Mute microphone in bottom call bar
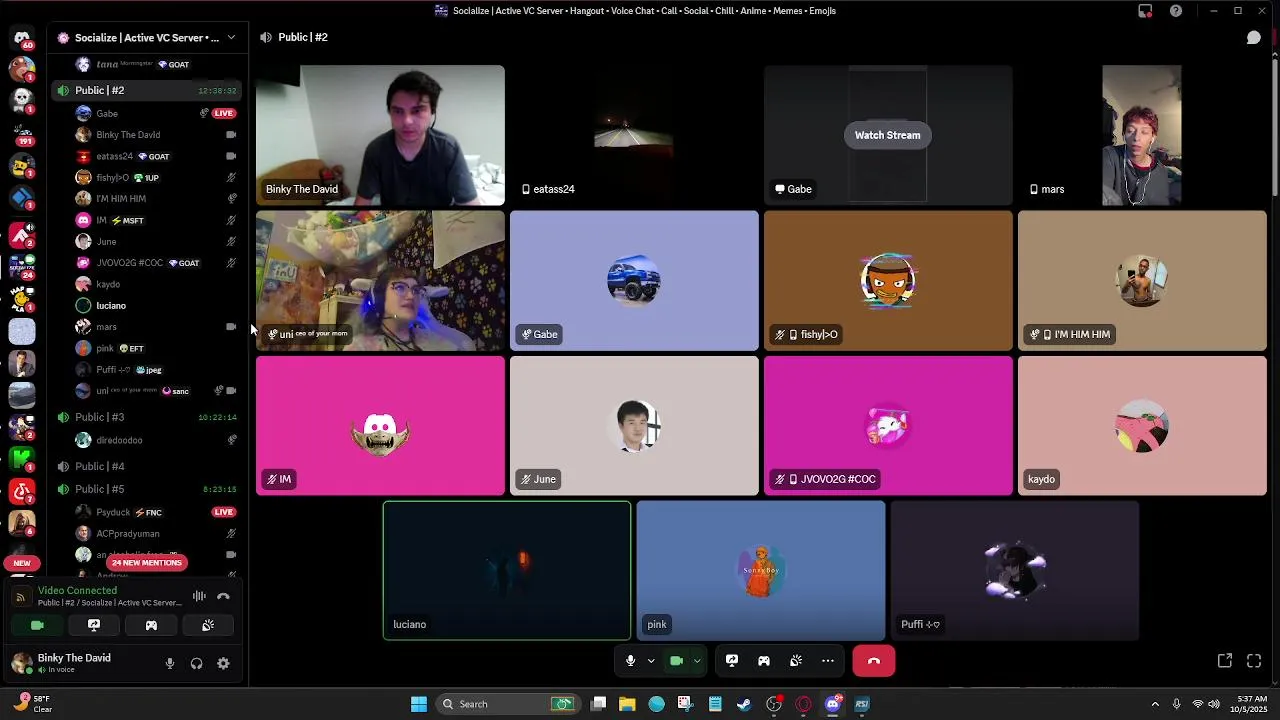Screen dimensions: 1280x720 (x=630, y=661)
